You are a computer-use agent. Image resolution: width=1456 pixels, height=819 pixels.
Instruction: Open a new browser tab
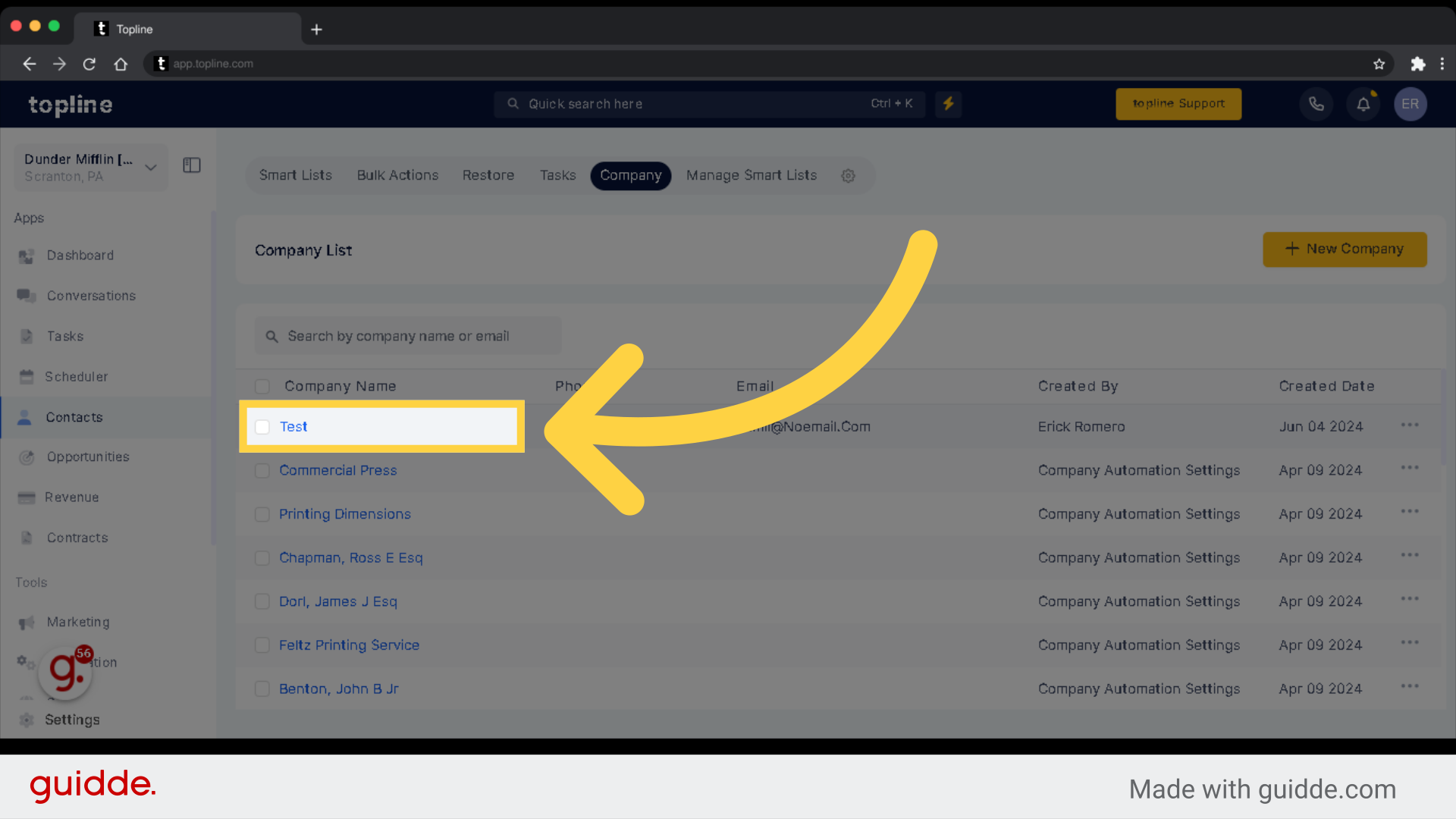[317, 30]
